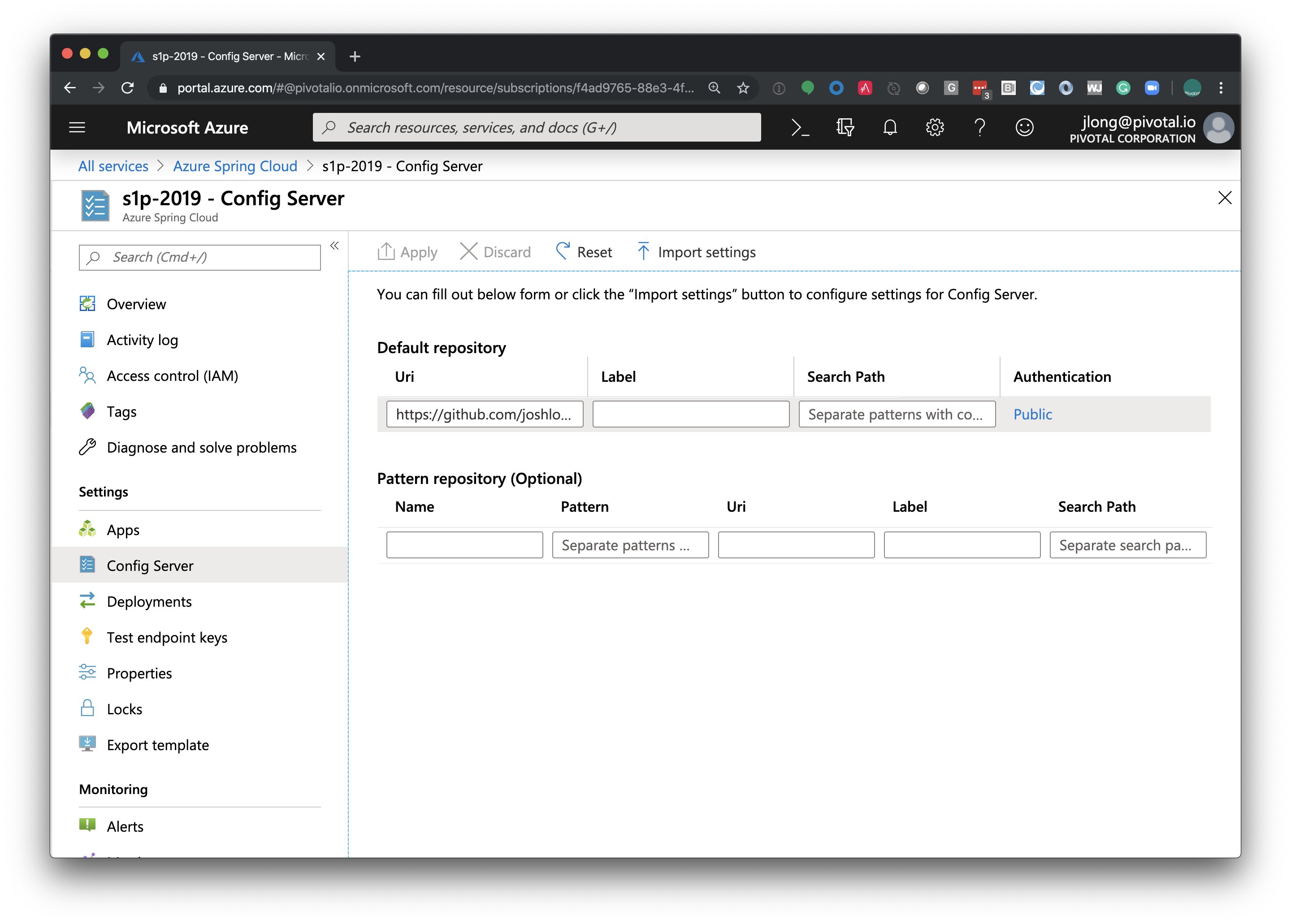Click the grey G extension icon

tap(951, 88)
